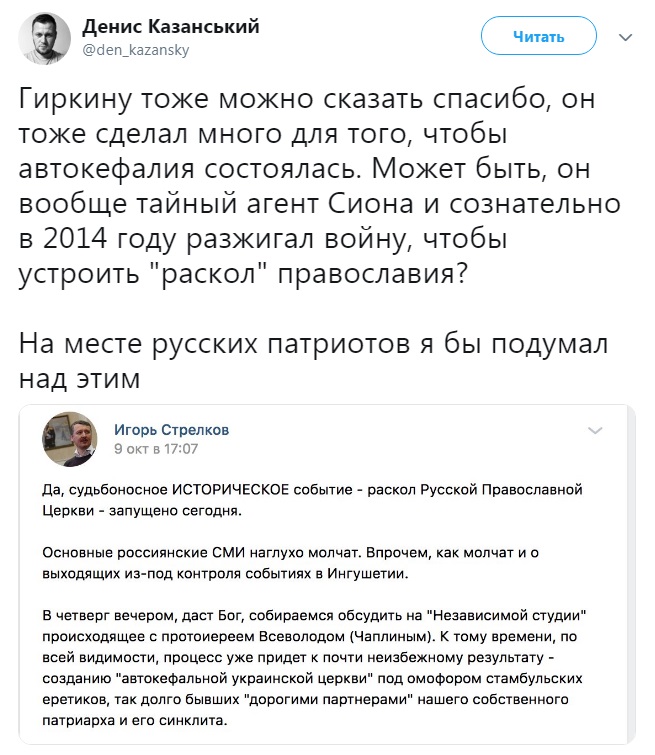This screenshot has width=655, height=755.
Task: Follow the account with the Читать button
Action: 538,36
